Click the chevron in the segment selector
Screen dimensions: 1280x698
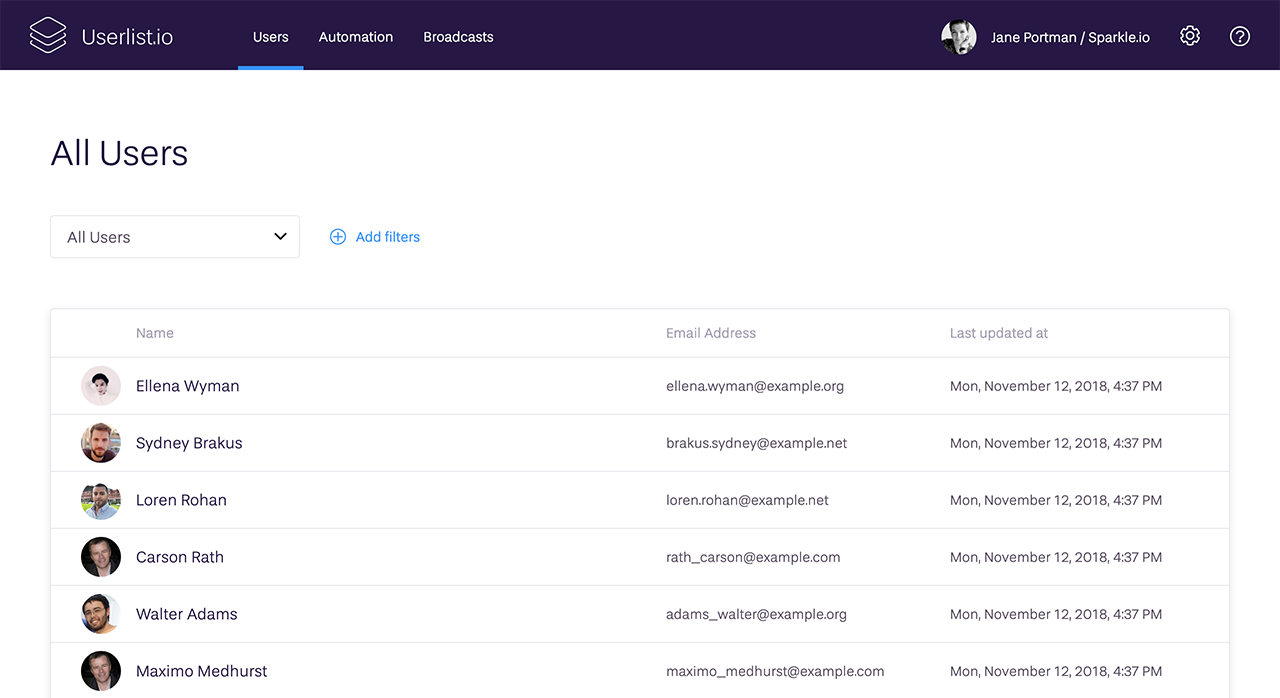(x=279, y=236)
